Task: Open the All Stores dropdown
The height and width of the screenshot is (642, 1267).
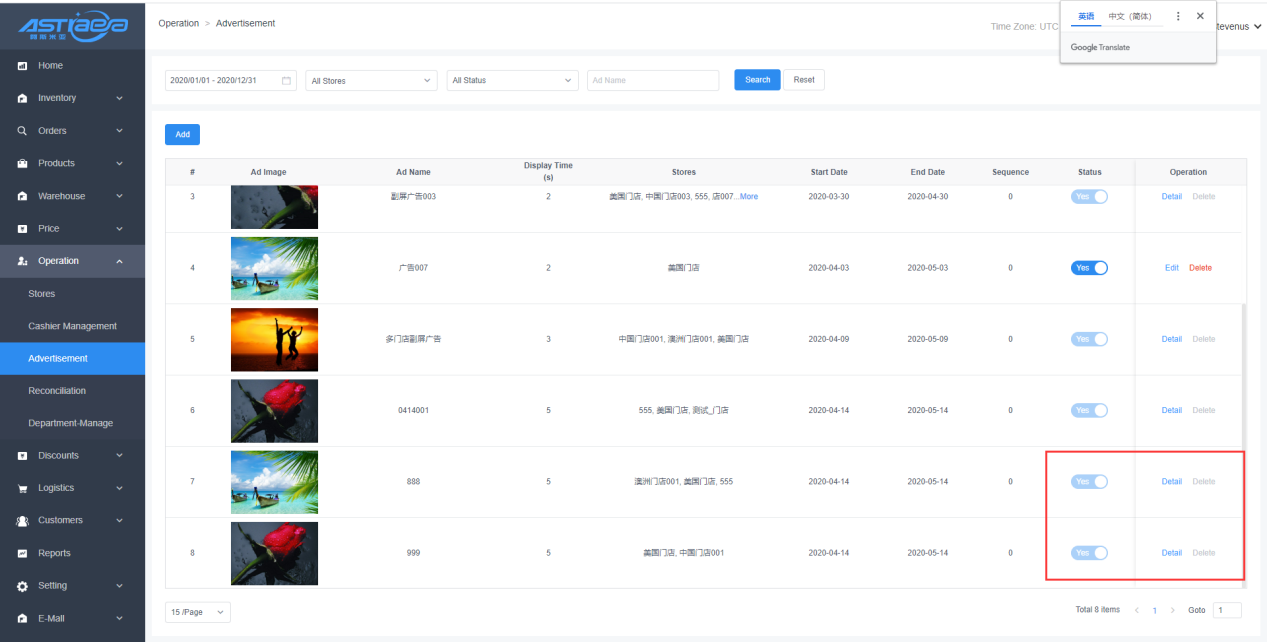Action: point(370,81)
